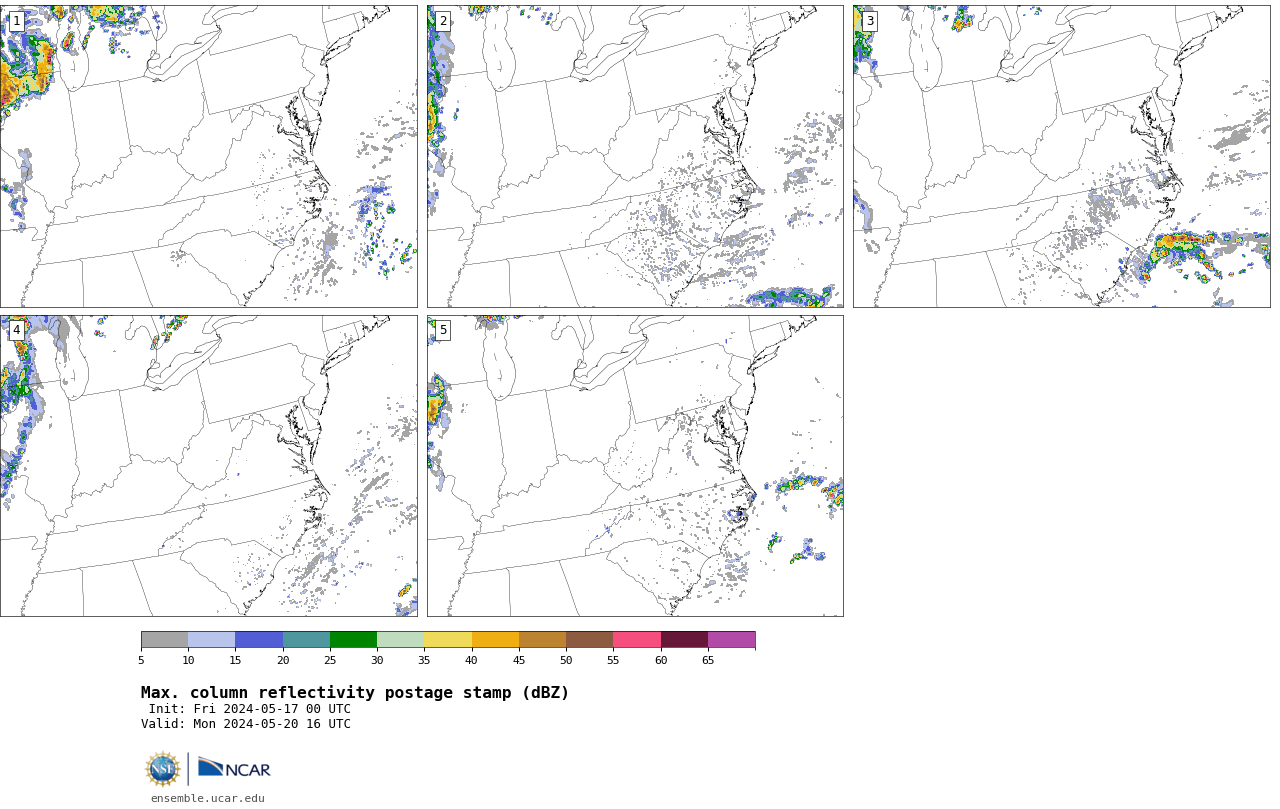Image resolution: width=1280 pixels, height=809 pixels.
Task: Click the light blue 10-15 dBZ swatch
Action: coord(211,640)
